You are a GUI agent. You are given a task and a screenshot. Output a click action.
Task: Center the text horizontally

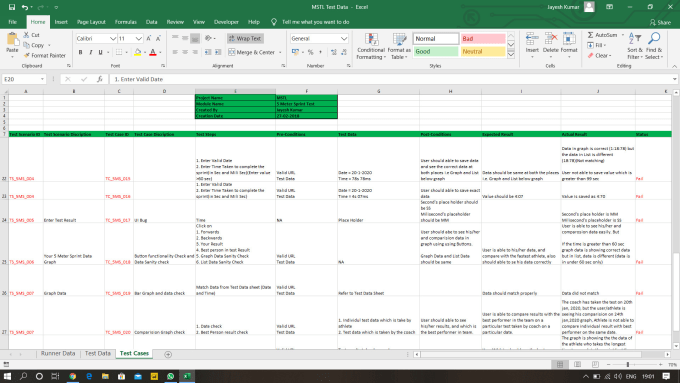(x=185, y=52)
